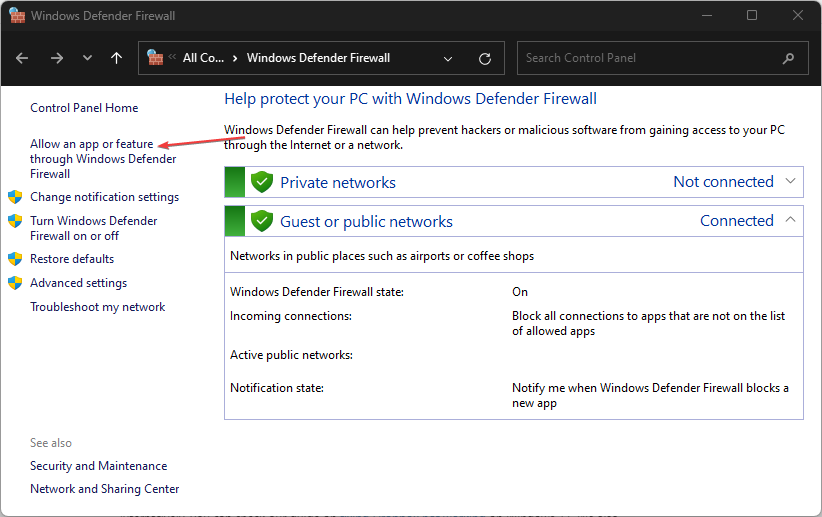The width and height of the screenshot is (822, 517).
Task: Click the All Co... breadcrumb
Action: 203,58
